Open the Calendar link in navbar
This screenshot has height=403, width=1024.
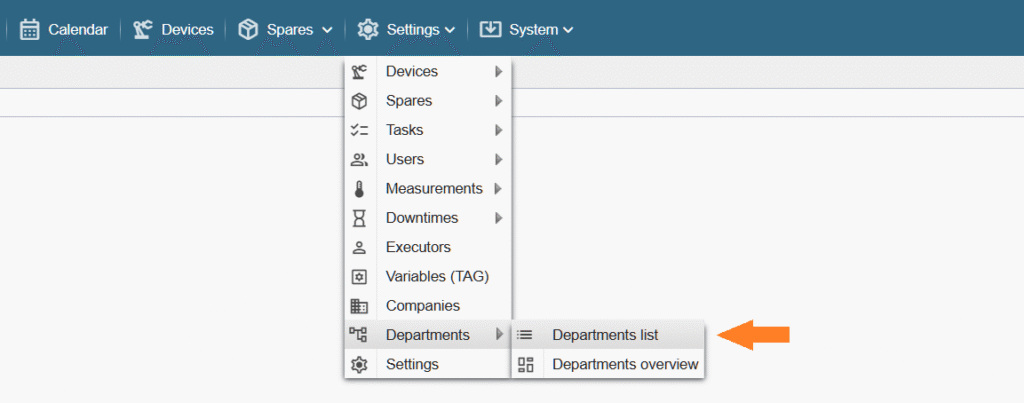77,30
